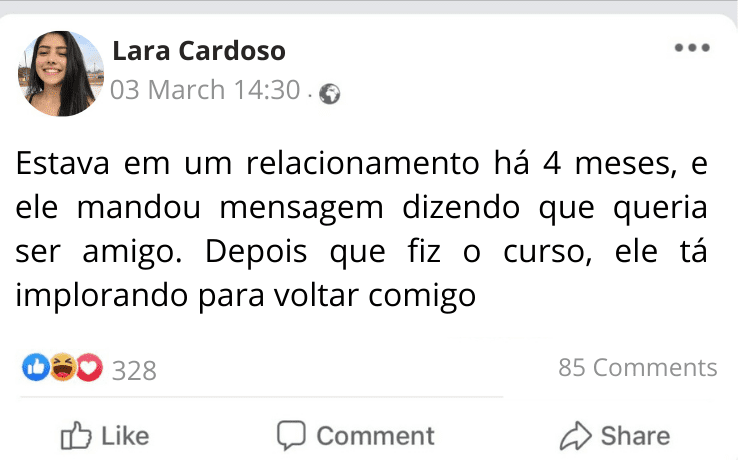Click the speech bubble Comment icon
The image size is (738, 460).
[291, 436]
